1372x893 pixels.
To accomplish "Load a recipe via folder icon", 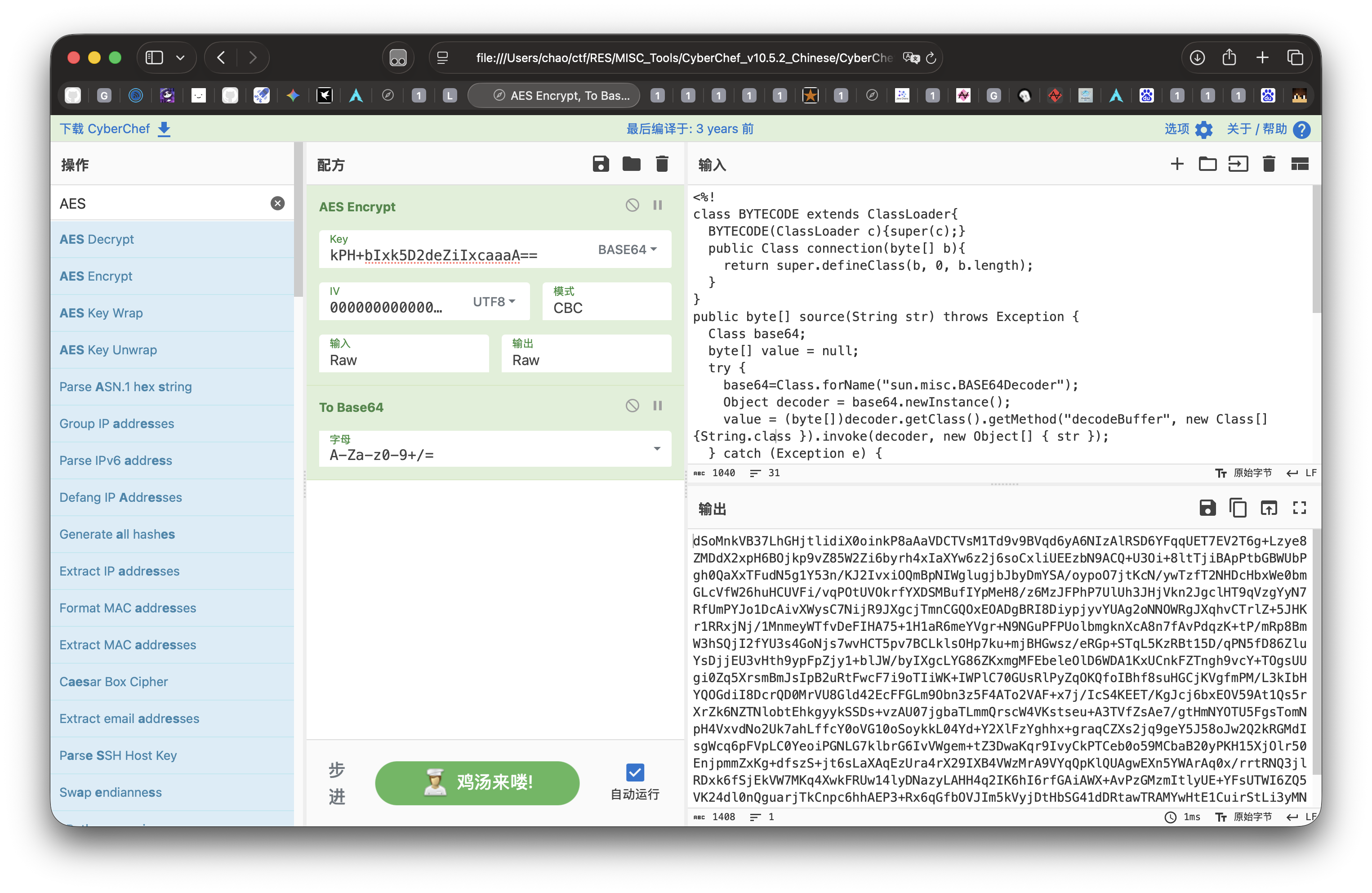I will tap(631, 164).
